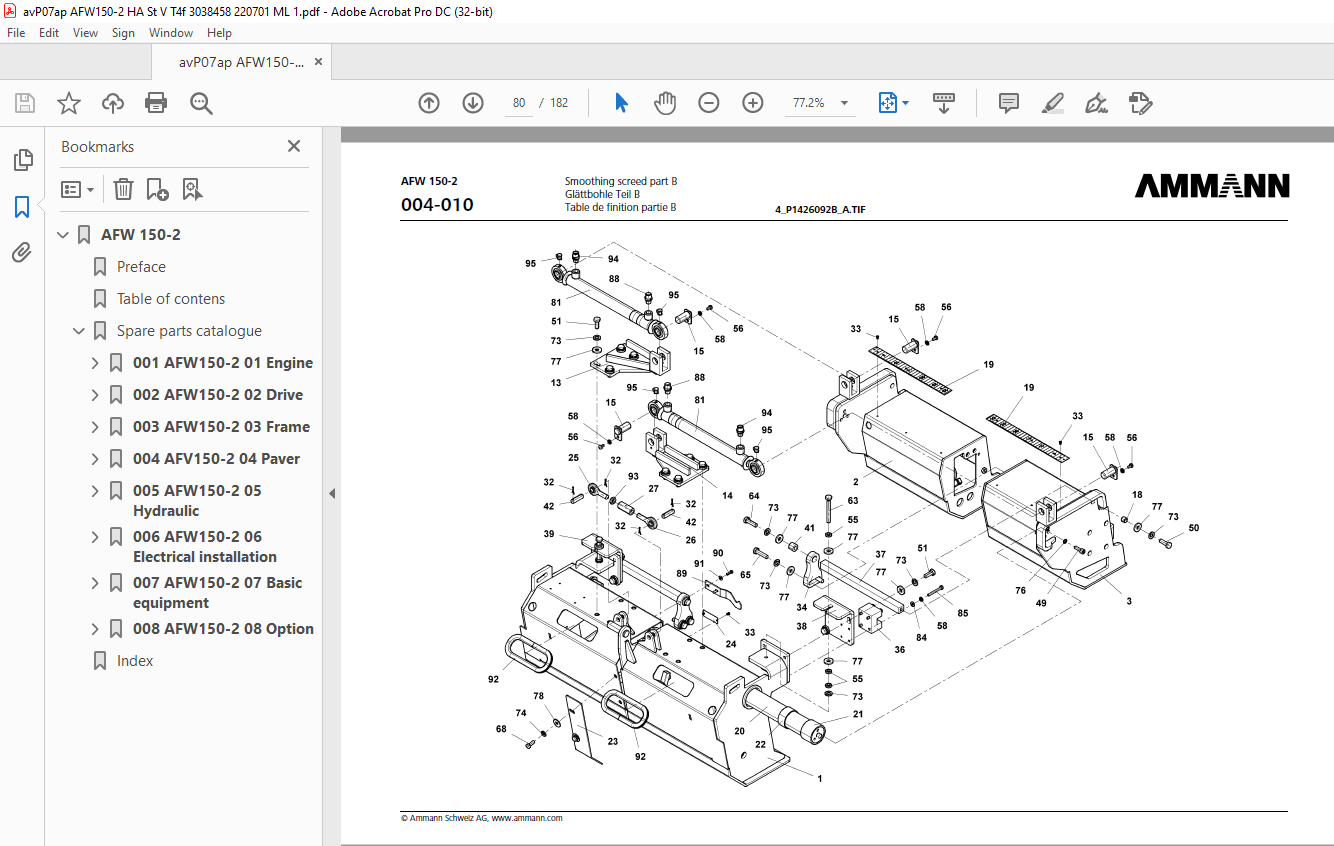
Task: Select the Highlight text tool
Action: tap(1052, 103)
